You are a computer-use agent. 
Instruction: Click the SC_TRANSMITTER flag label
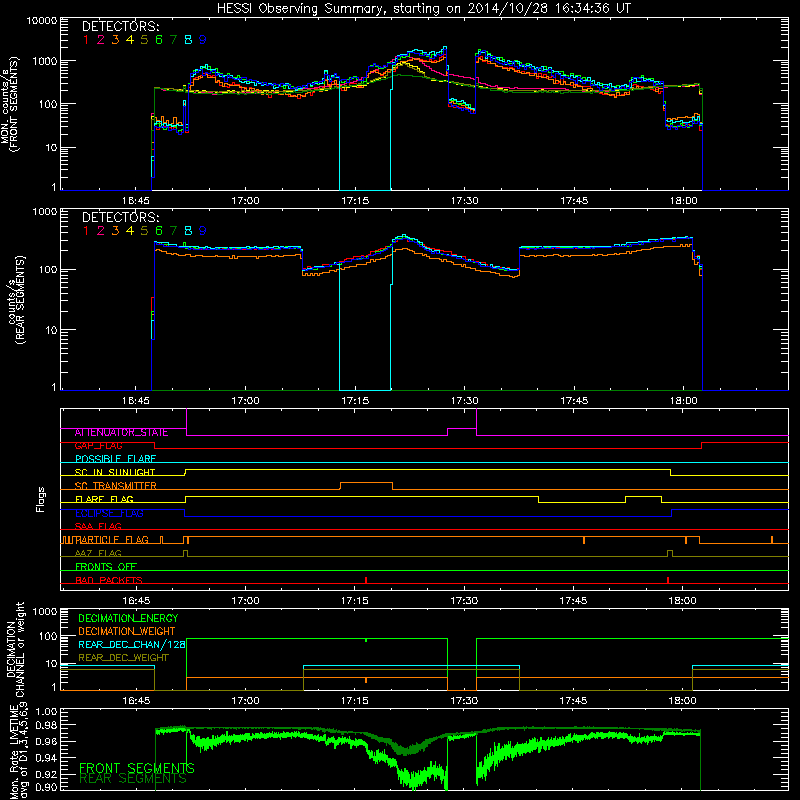[x=116, y=486]
